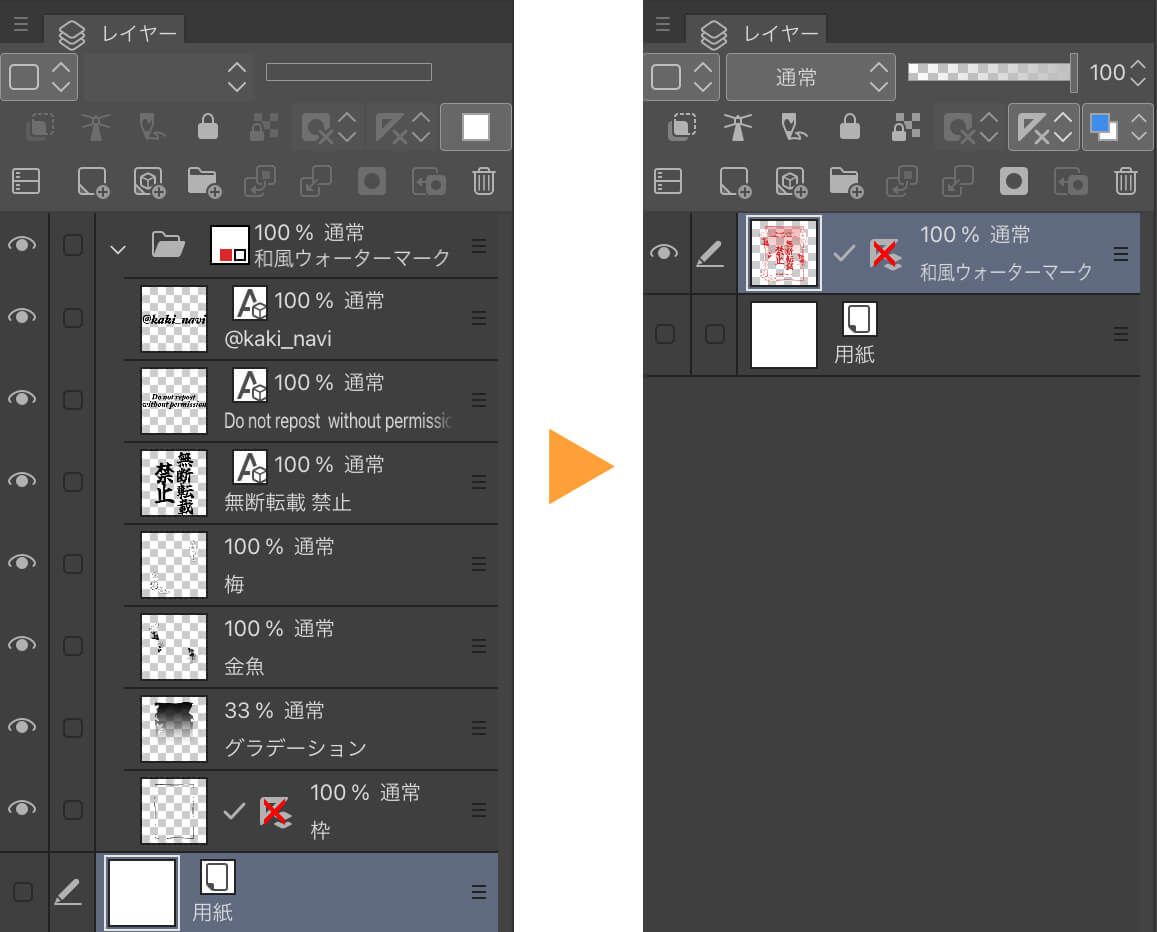The width and height of the screenshot is (1157, 932).
Task: Show the 用紙 layer in right panel
Action: click(x=665, y=334)
